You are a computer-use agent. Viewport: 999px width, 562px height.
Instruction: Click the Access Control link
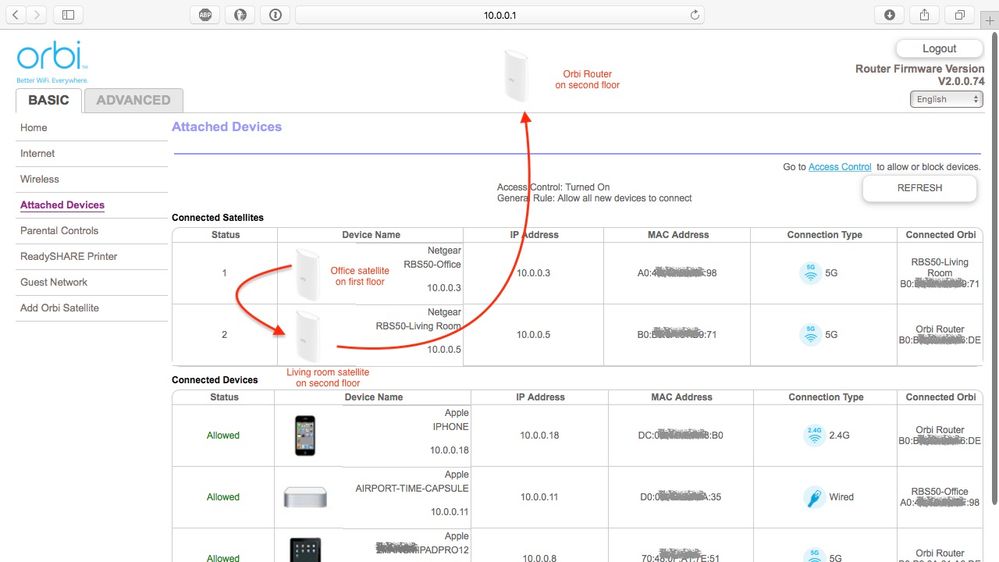click(839, 167)
